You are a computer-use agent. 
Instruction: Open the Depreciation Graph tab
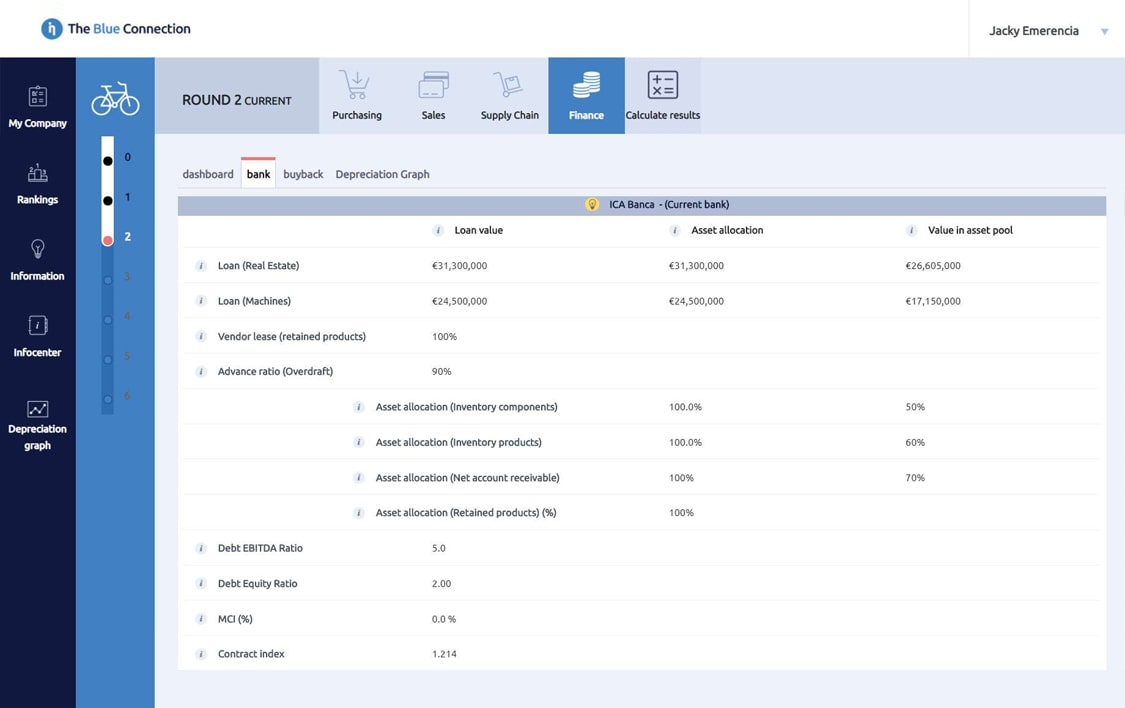382,174
